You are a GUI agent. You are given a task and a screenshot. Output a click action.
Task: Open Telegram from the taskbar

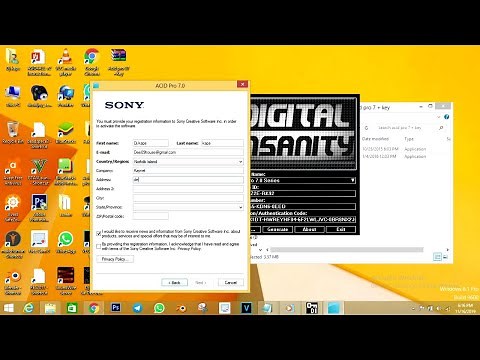point(137,308)
